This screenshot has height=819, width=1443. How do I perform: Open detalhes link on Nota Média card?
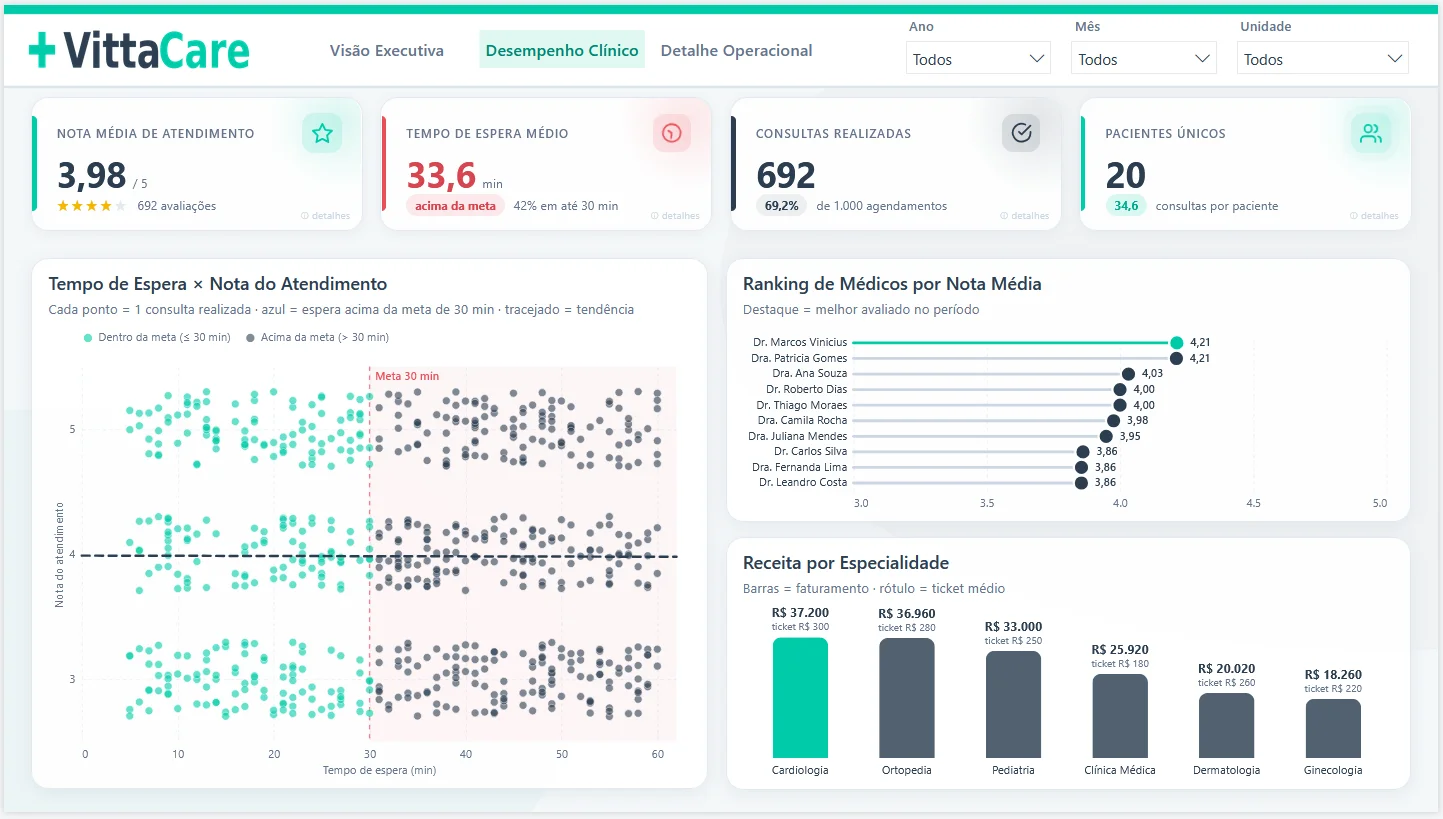click(326, 216)
